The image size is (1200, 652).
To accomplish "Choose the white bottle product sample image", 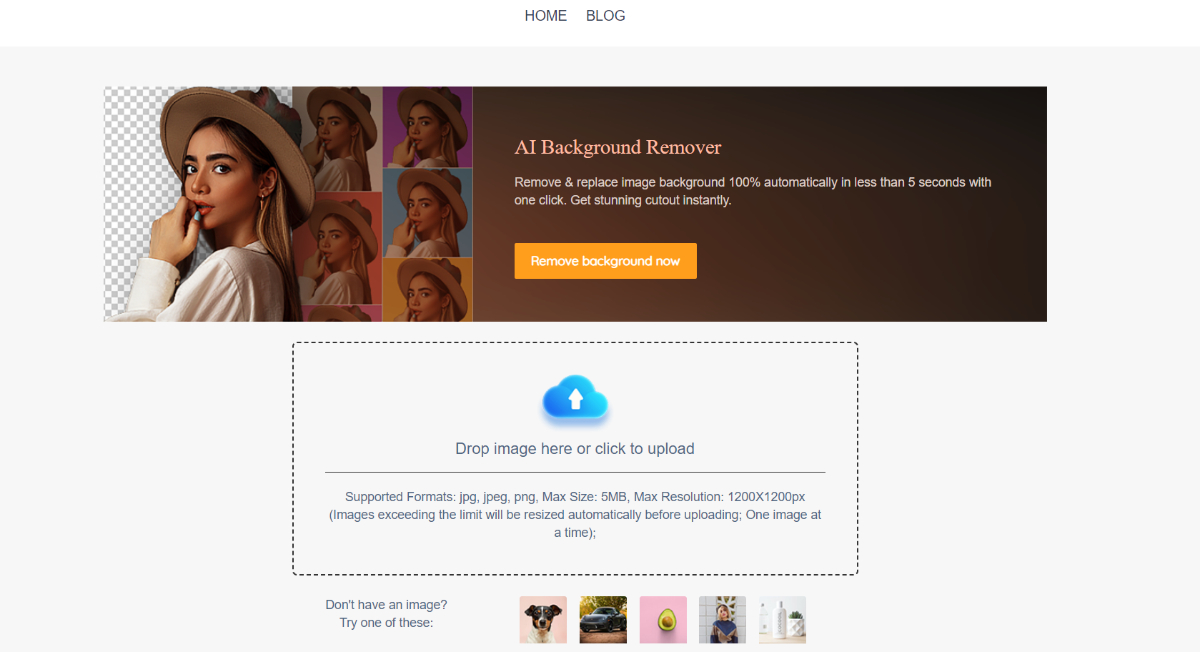I will pos(782,620).
